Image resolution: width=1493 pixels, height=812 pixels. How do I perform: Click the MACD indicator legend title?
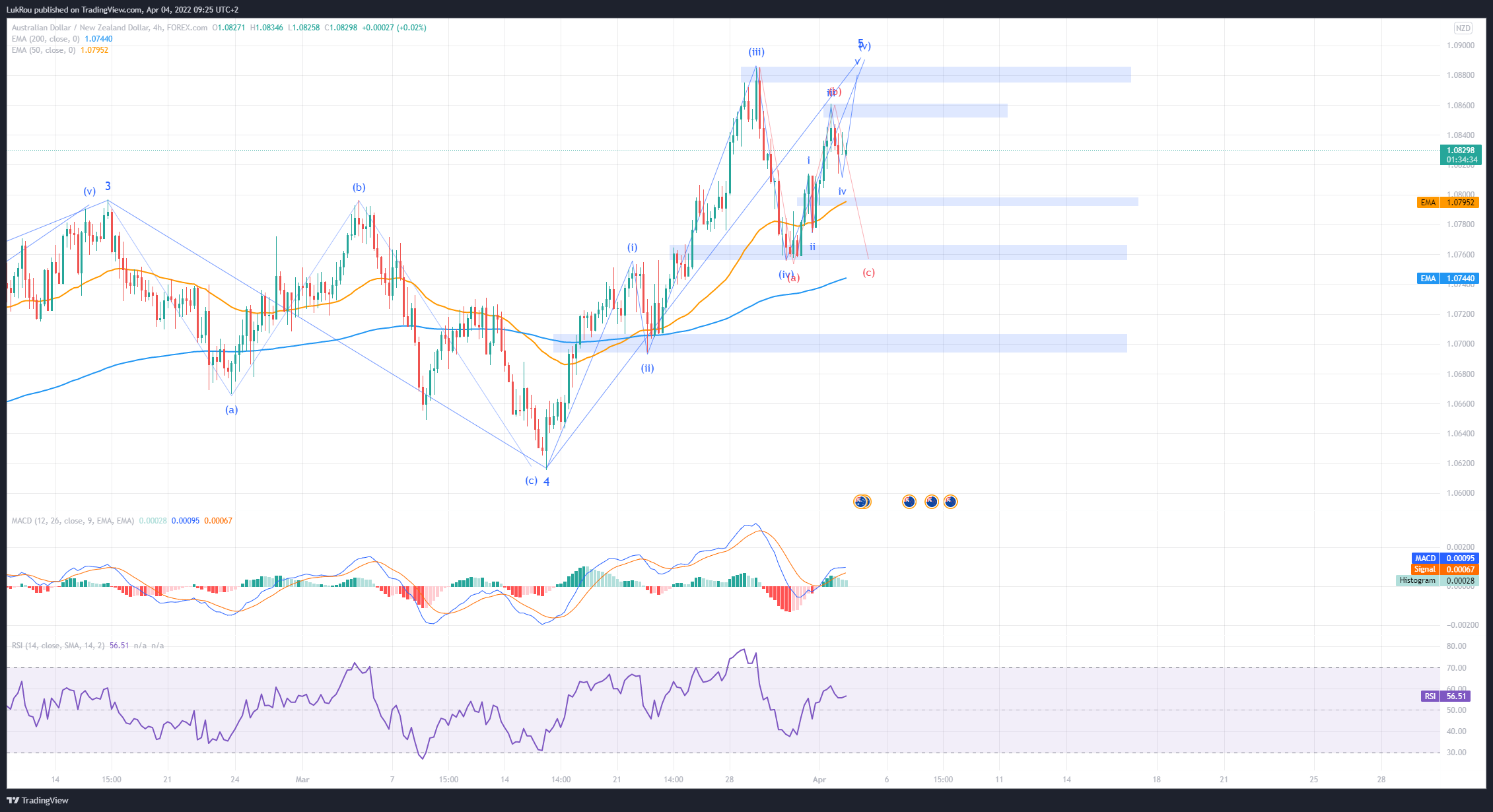73,521
